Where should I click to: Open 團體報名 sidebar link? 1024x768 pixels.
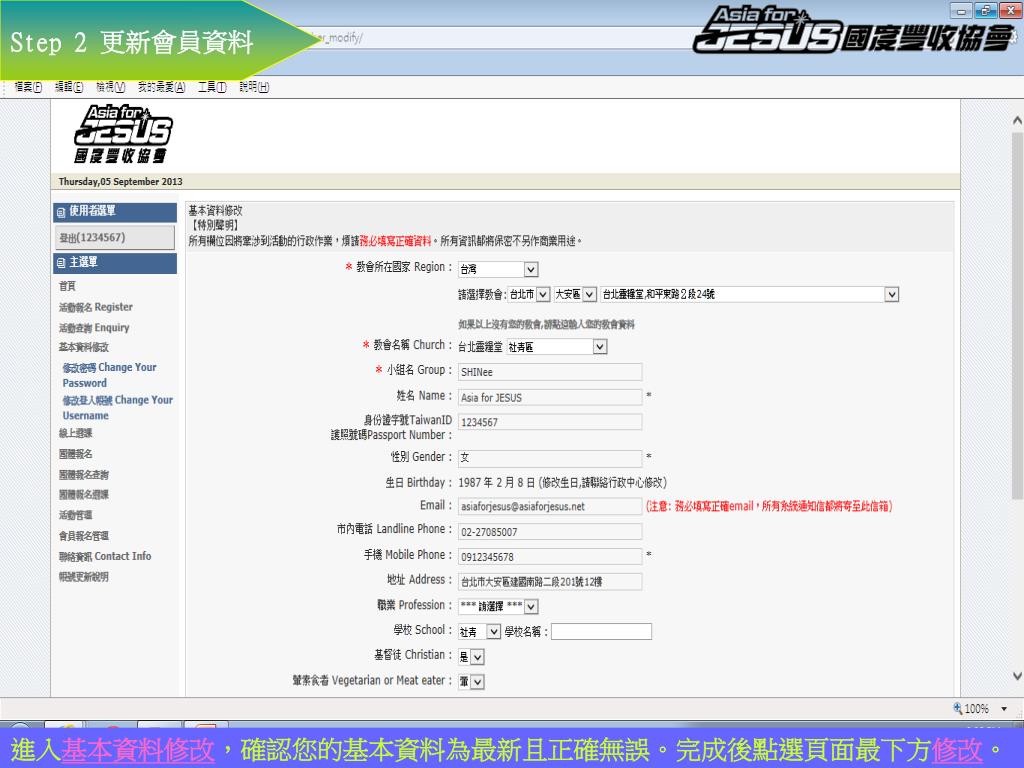76,454
